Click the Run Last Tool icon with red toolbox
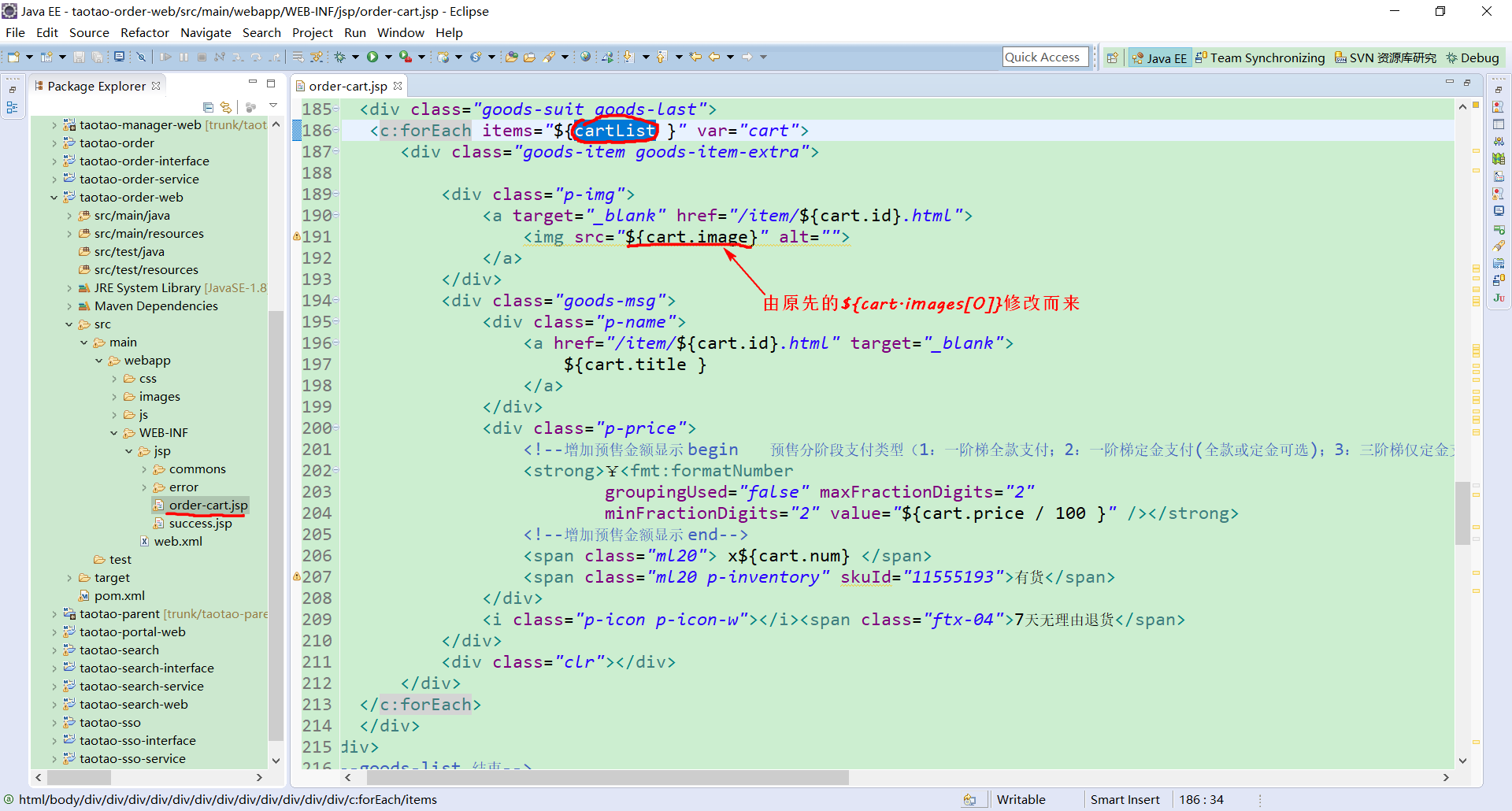1512x811 pixels. click(x=405, y=57)
